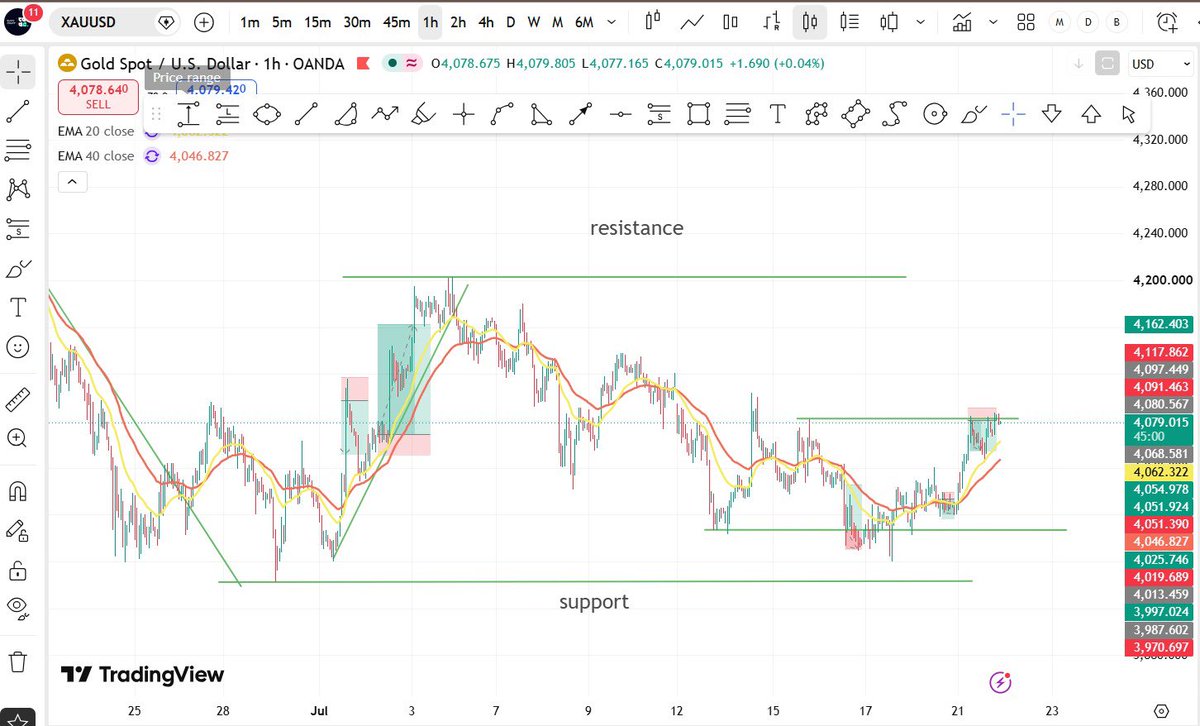The height and width of the screenshot is (726, 1200).
Task: Create an alert with the clock icon
Action: (1167, 21)
